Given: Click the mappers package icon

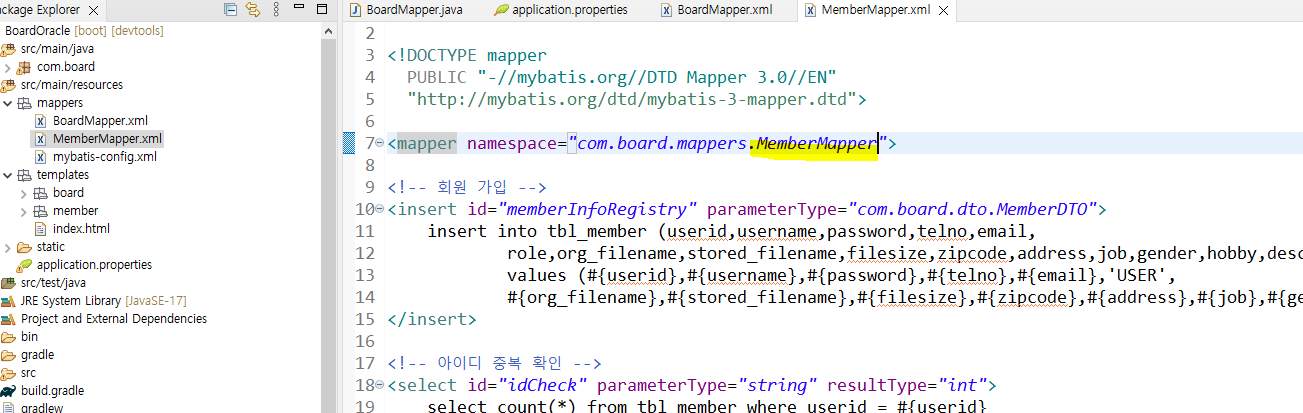Looking at the screenshot, I should pos(24,103).
